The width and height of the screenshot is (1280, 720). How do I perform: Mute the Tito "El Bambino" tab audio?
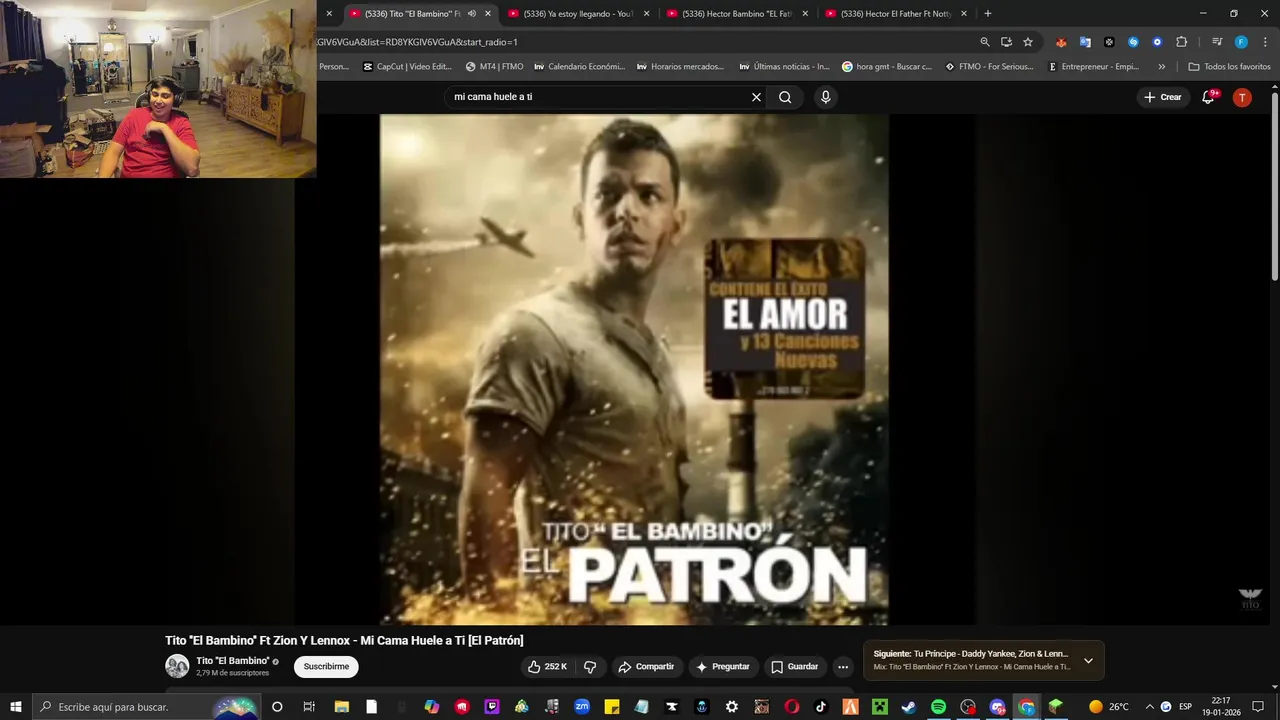(472, 14)
